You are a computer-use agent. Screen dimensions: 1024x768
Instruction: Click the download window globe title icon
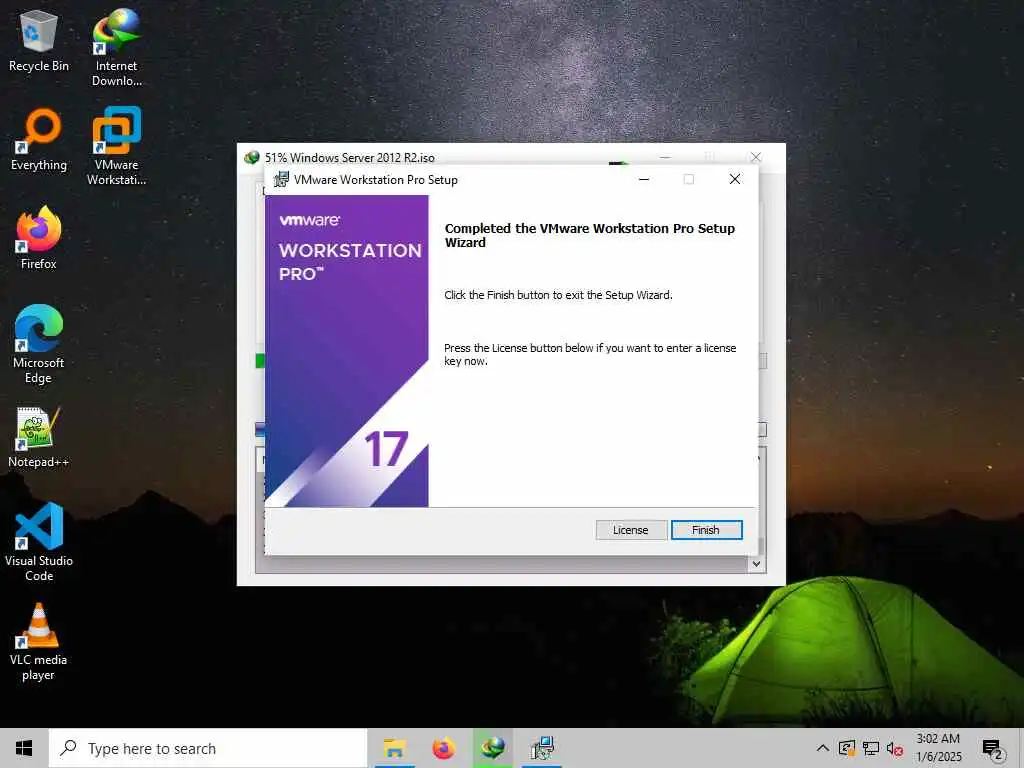tap(251, 157)
